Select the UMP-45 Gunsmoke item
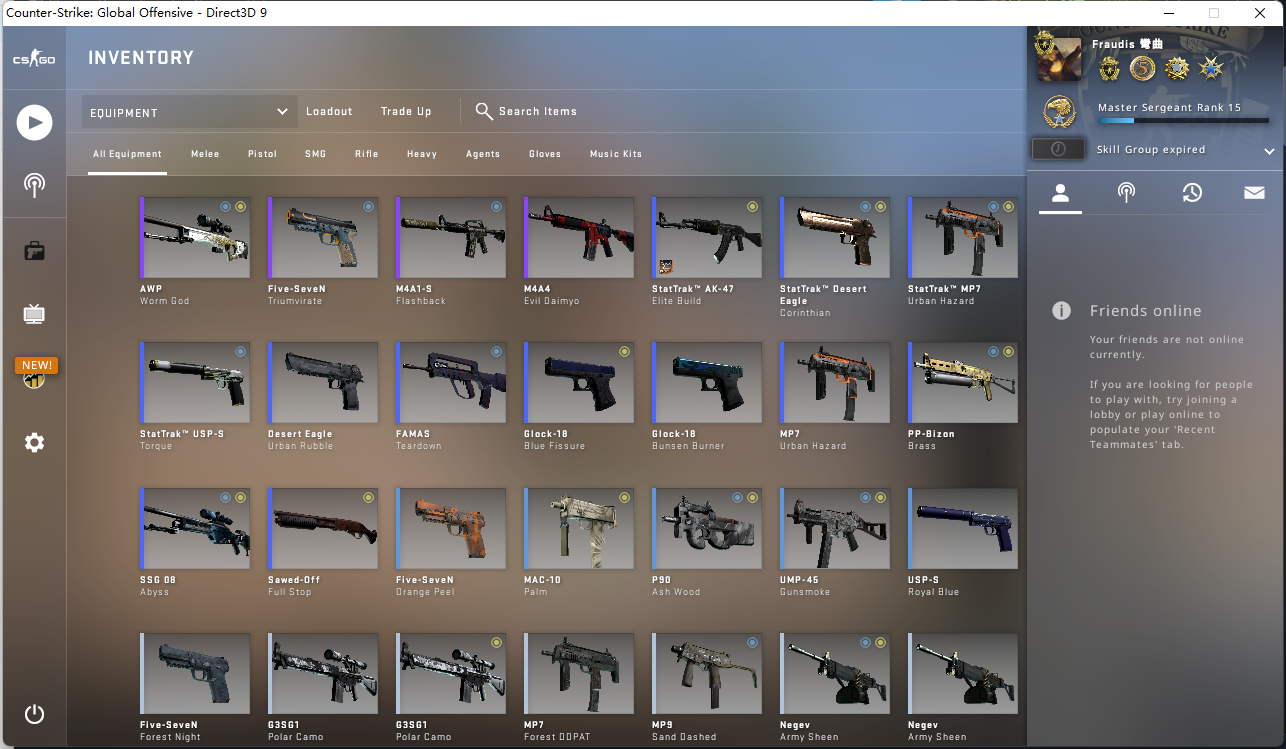Screen dimensions: 1286x749 pyautogui.click(x=835, y=528)
